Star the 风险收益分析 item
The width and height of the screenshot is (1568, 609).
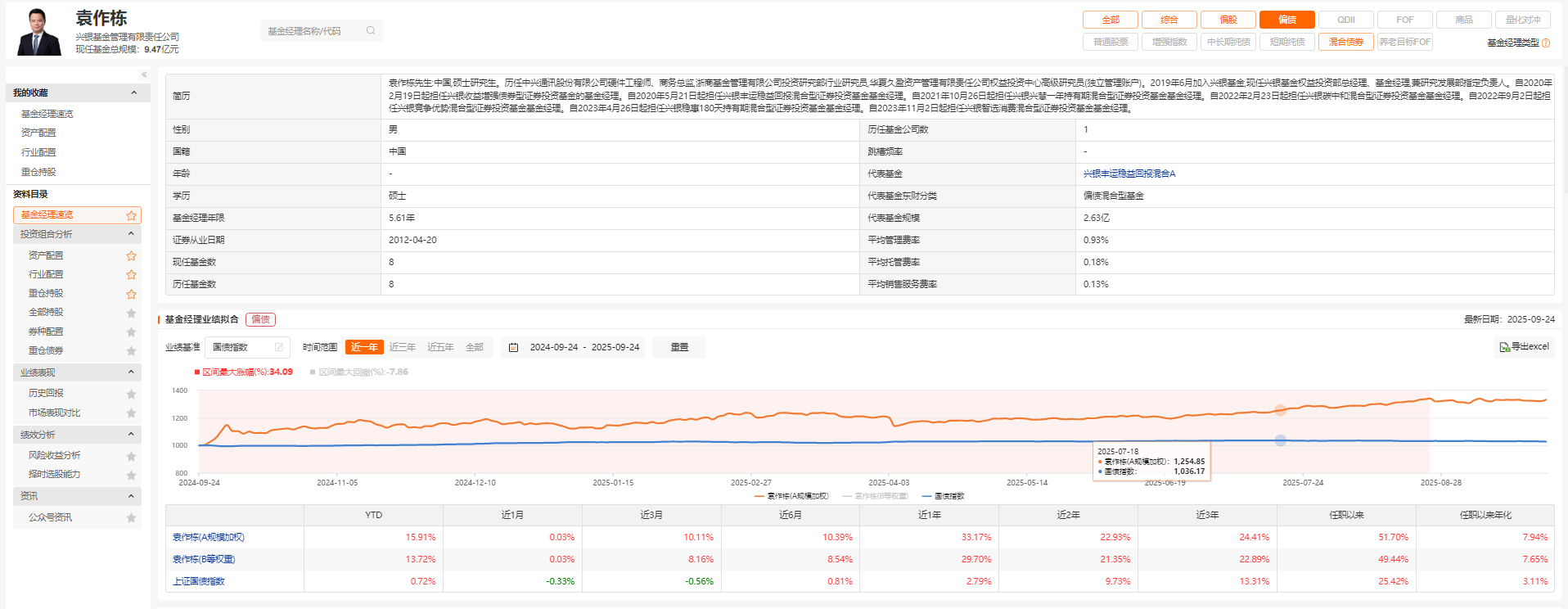[x=131, y=456]
